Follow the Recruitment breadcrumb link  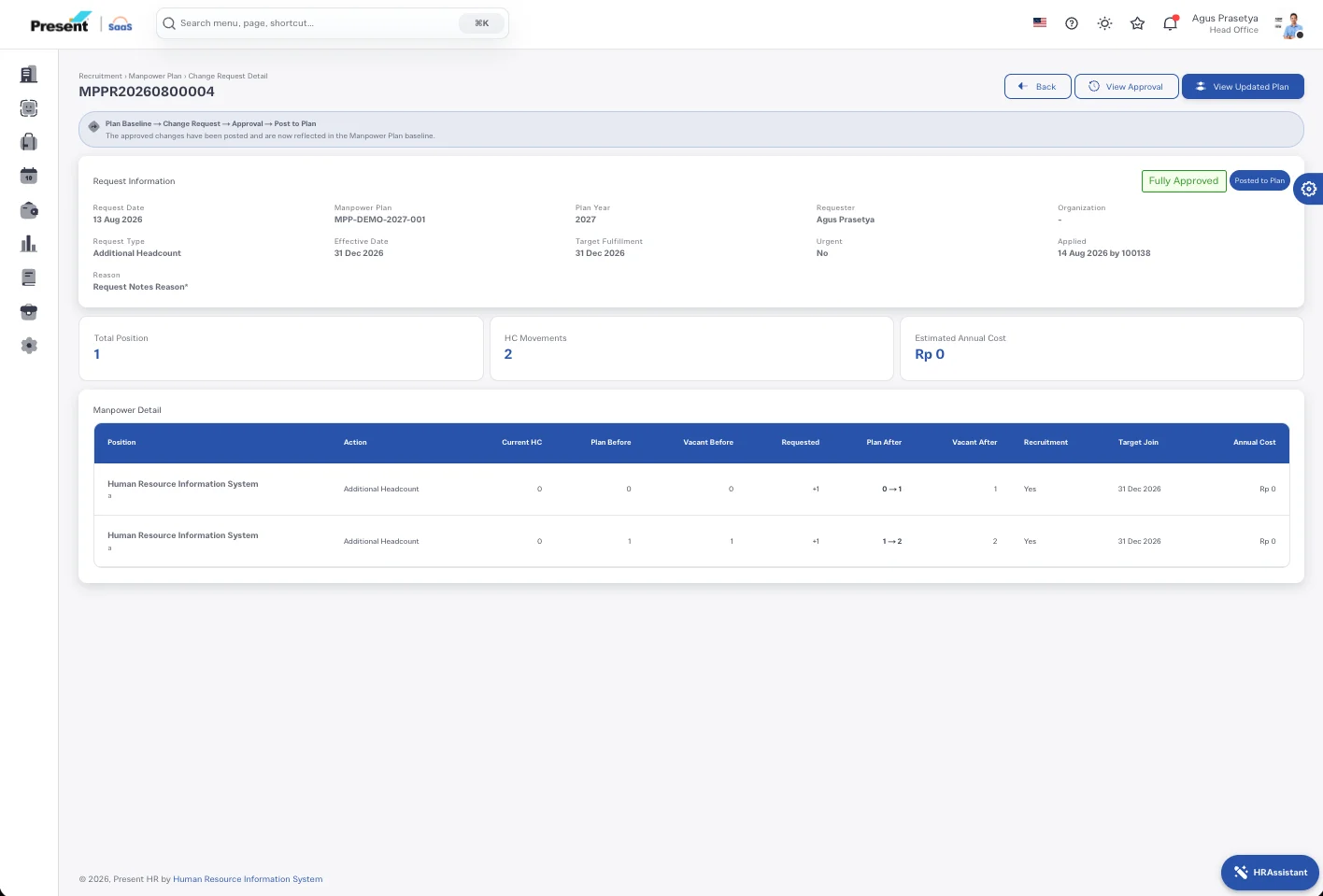coord(100,77)
